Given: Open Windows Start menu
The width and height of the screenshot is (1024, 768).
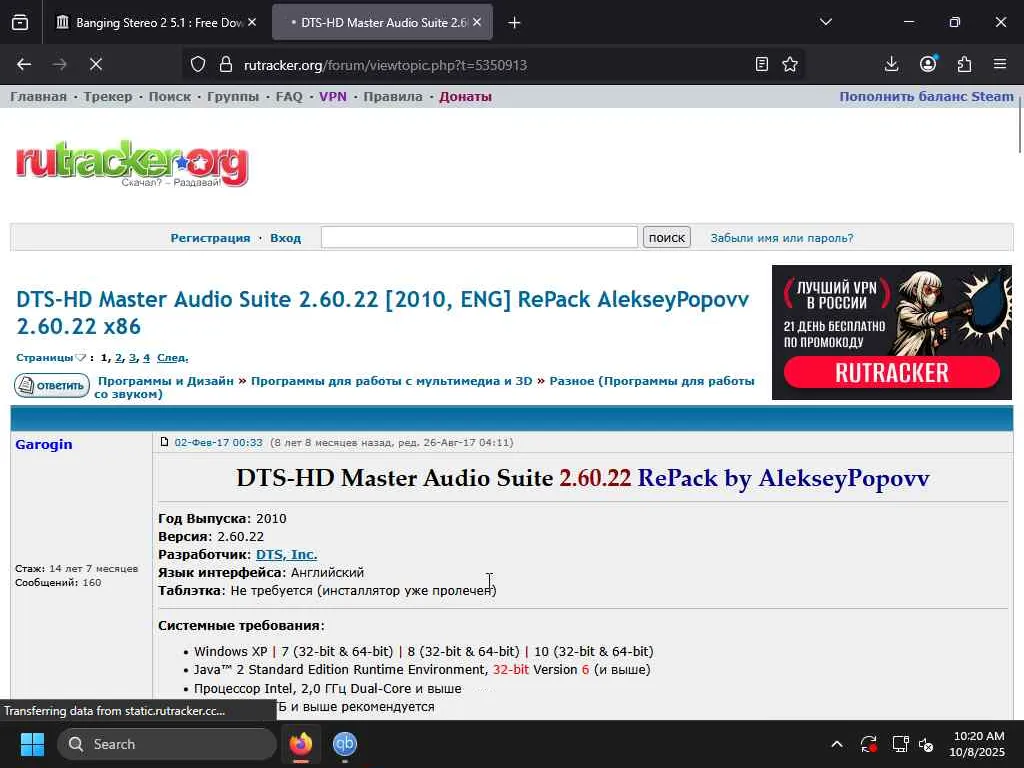Looking at the screenshot, I should 32,744.
